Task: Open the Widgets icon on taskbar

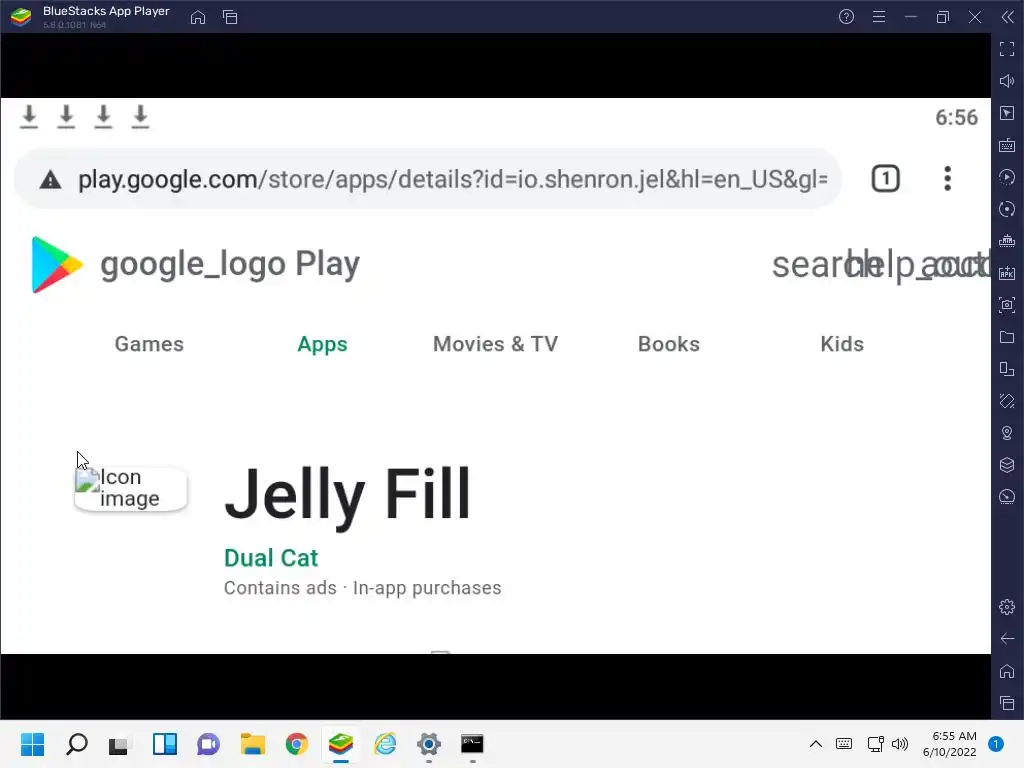Action: (x=165, y=744)
